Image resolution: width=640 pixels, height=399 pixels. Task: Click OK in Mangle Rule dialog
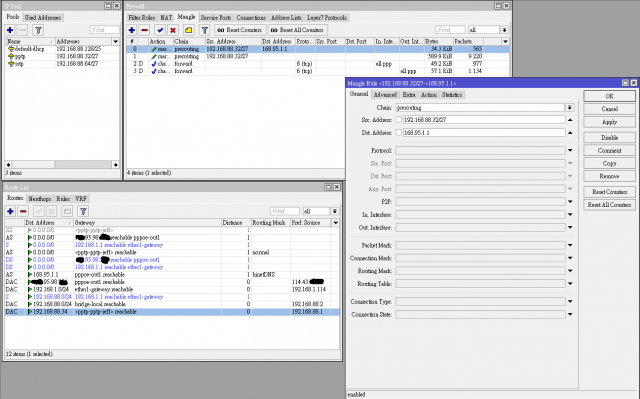coord(609,96)
